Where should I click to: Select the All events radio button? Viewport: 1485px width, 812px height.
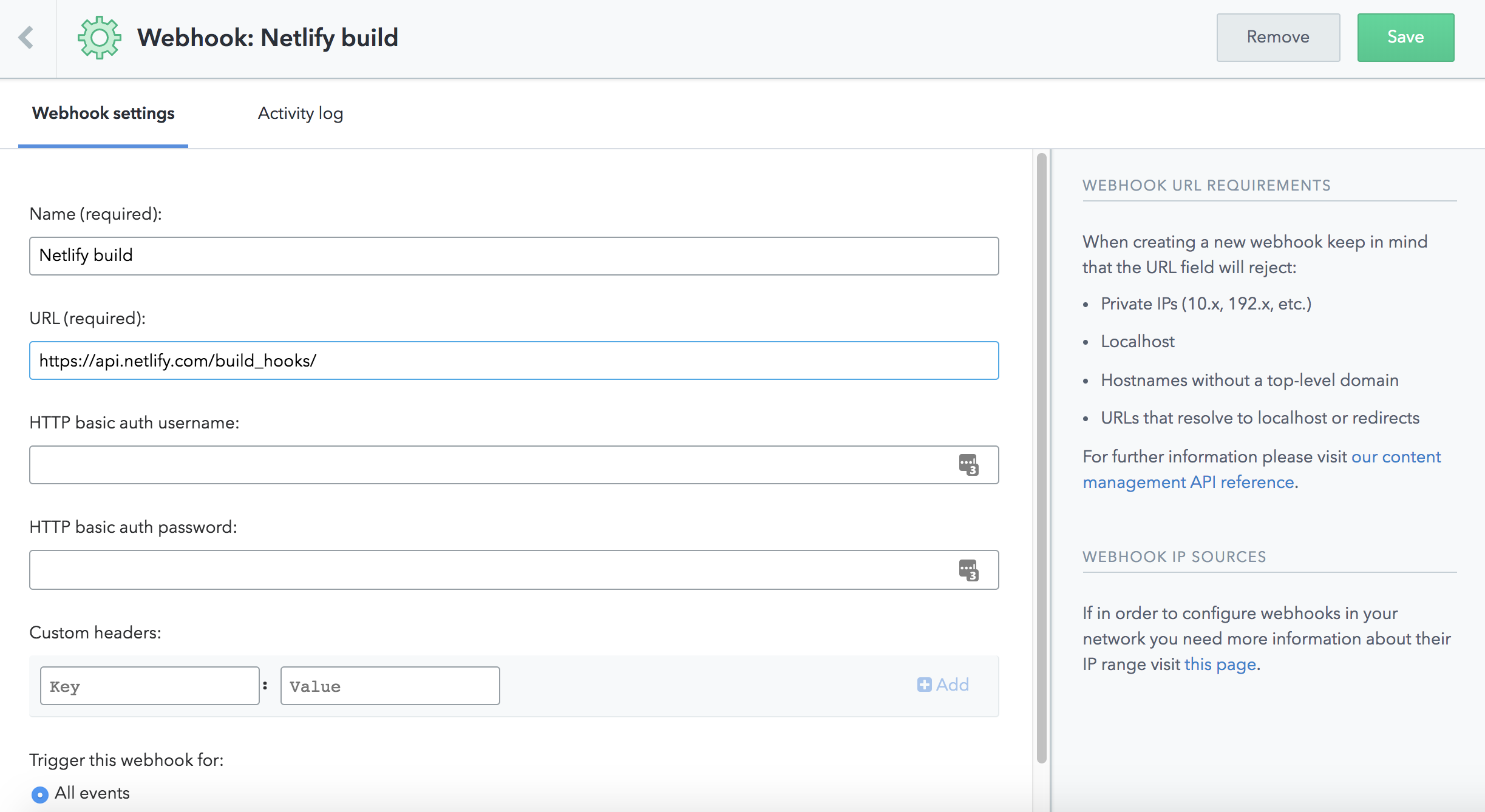[40, 794]
